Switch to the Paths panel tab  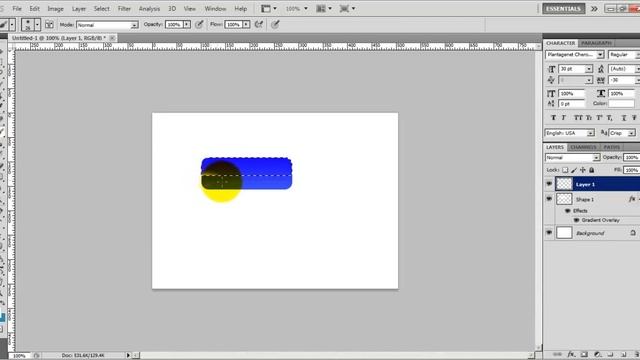(611, 147)
